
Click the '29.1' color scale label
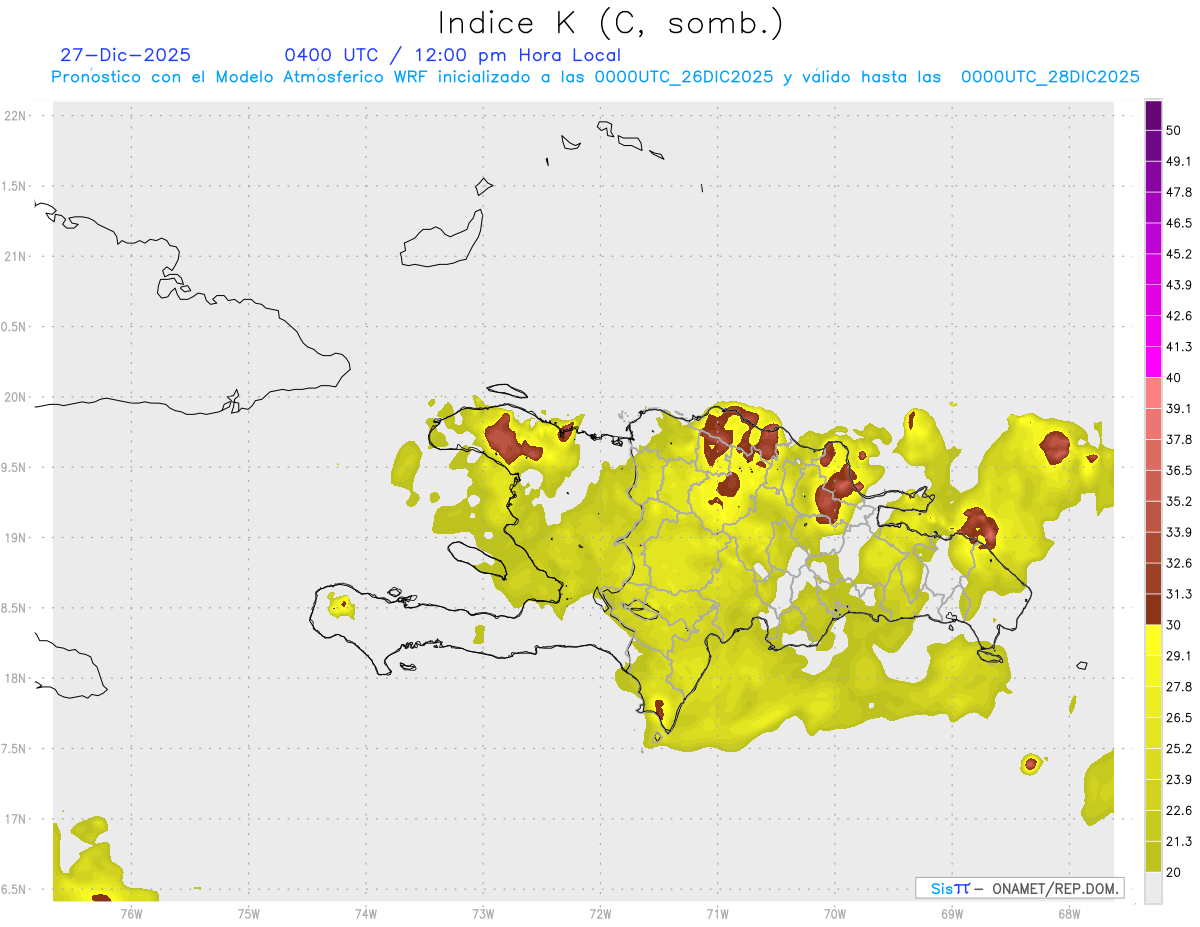[1179, 656]
